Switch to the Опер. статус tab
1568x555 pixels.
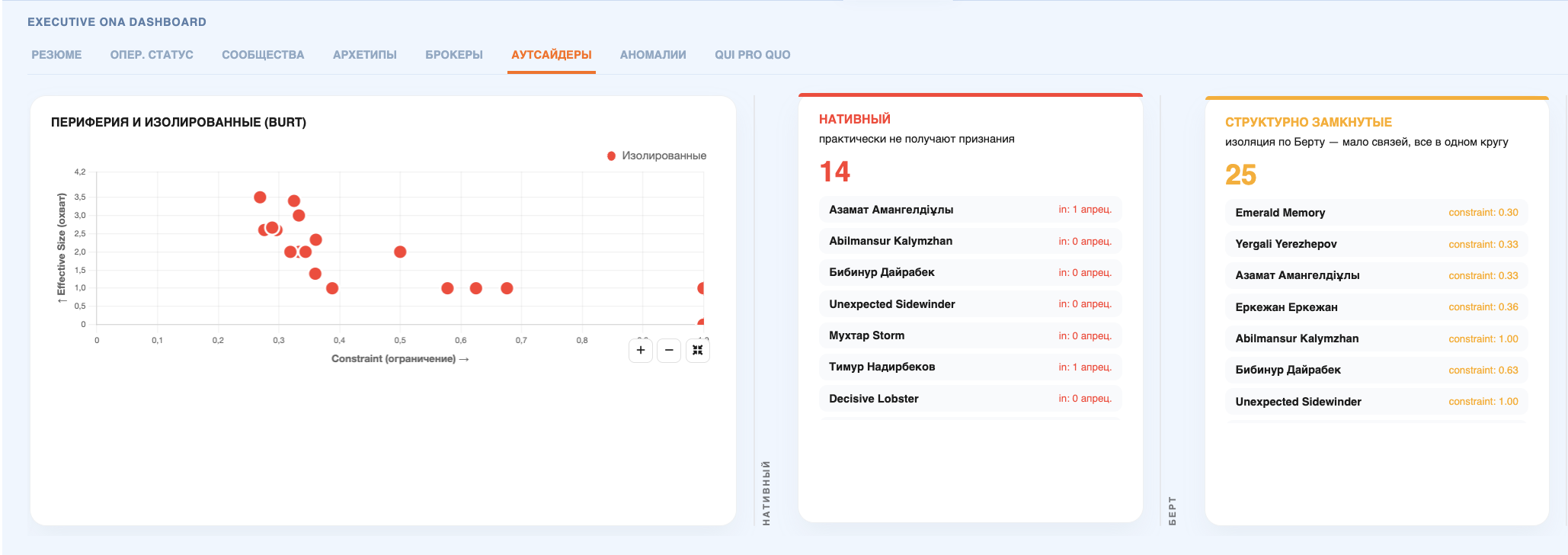point(152,55)
